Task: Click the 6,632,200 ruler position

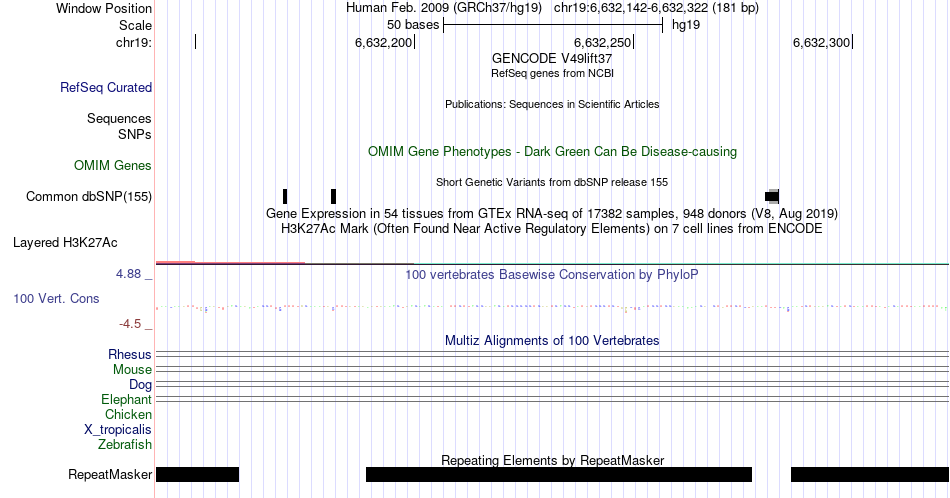Action: click(384, 42)
